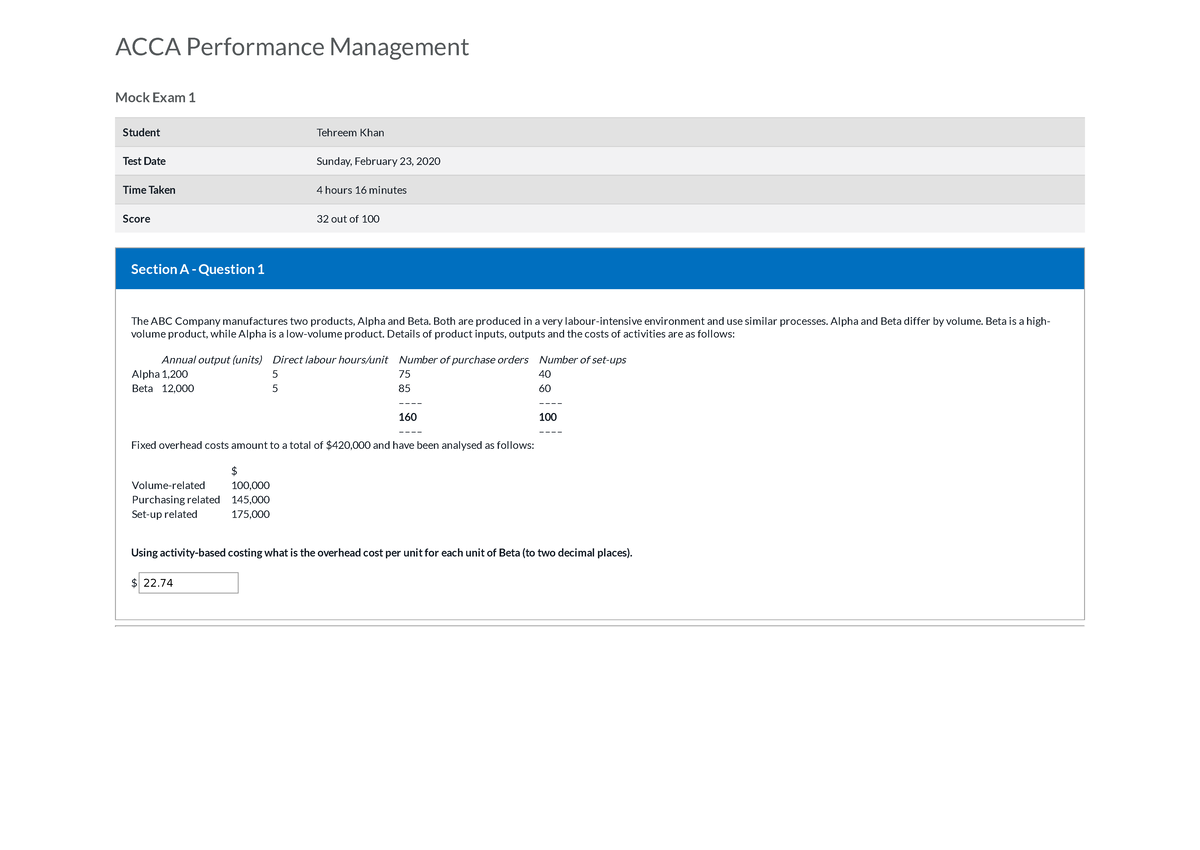This screenshot has height=850, width=1200.
Task: Select Beta's annual output '12,000'
Action: [178, 388]
